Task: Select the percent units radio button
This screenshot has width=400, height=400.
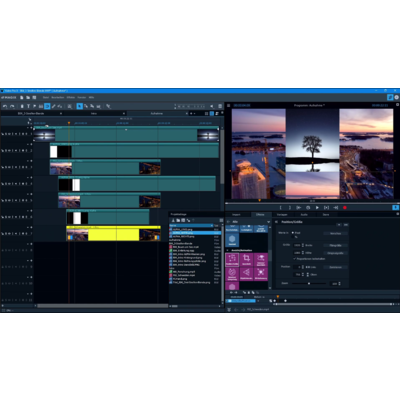Action: (x=293, y=237)
